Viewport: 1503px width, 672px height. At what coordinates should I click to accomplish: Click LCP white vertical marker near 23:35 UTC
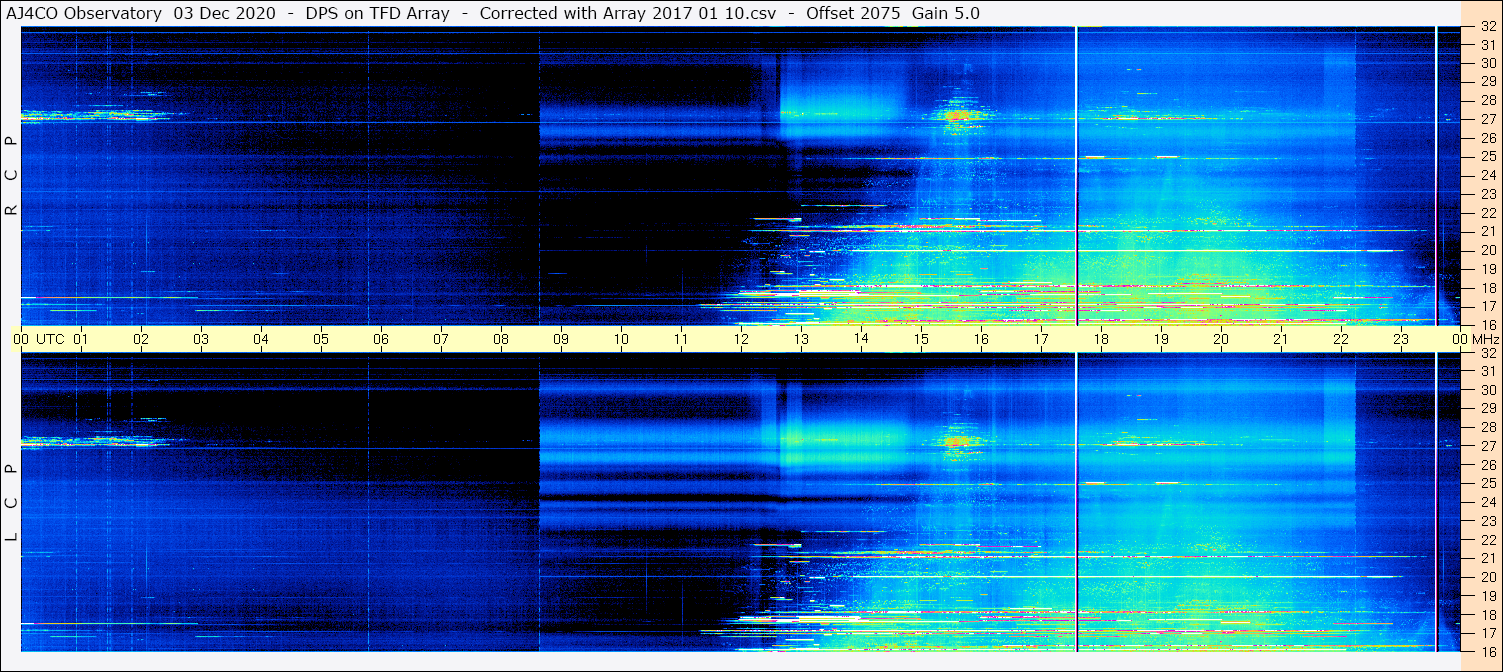pyautogui.click(x=1436, y=502)
